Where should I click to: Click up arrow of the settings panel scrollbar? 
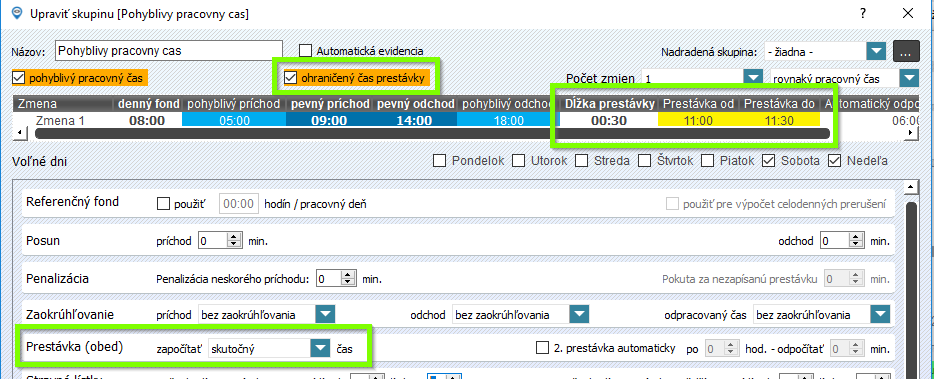911,188
